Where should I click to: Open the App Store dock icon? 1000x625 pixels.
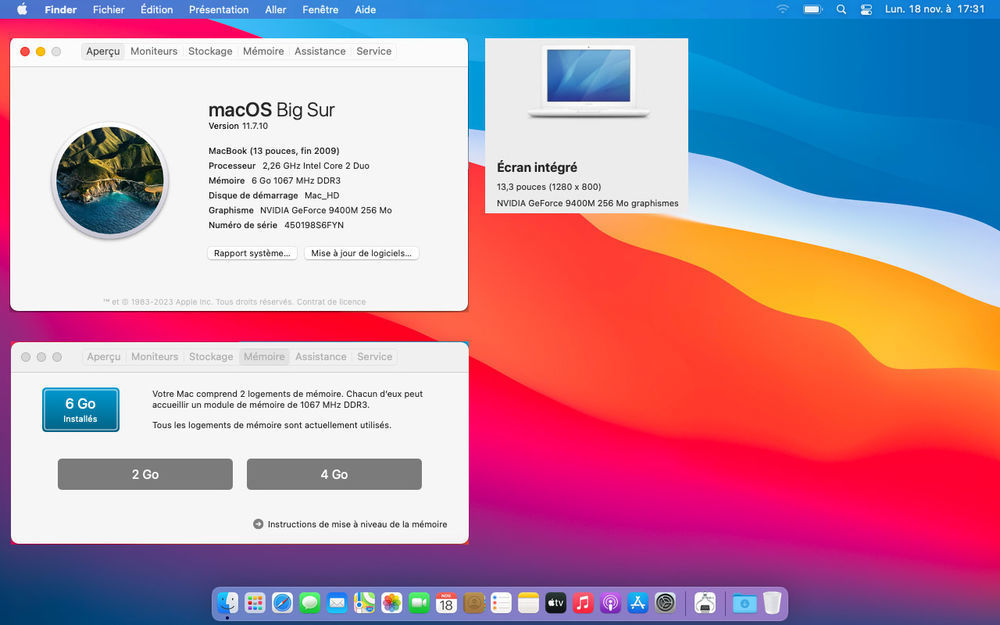pos(638,603)
